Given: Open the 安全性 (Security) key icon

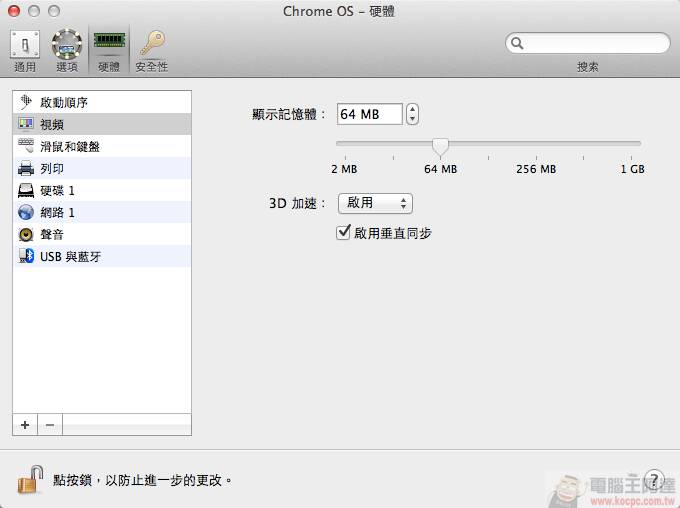Looking at the screenshot, I should pyautogui.click(x=151, y=44).
